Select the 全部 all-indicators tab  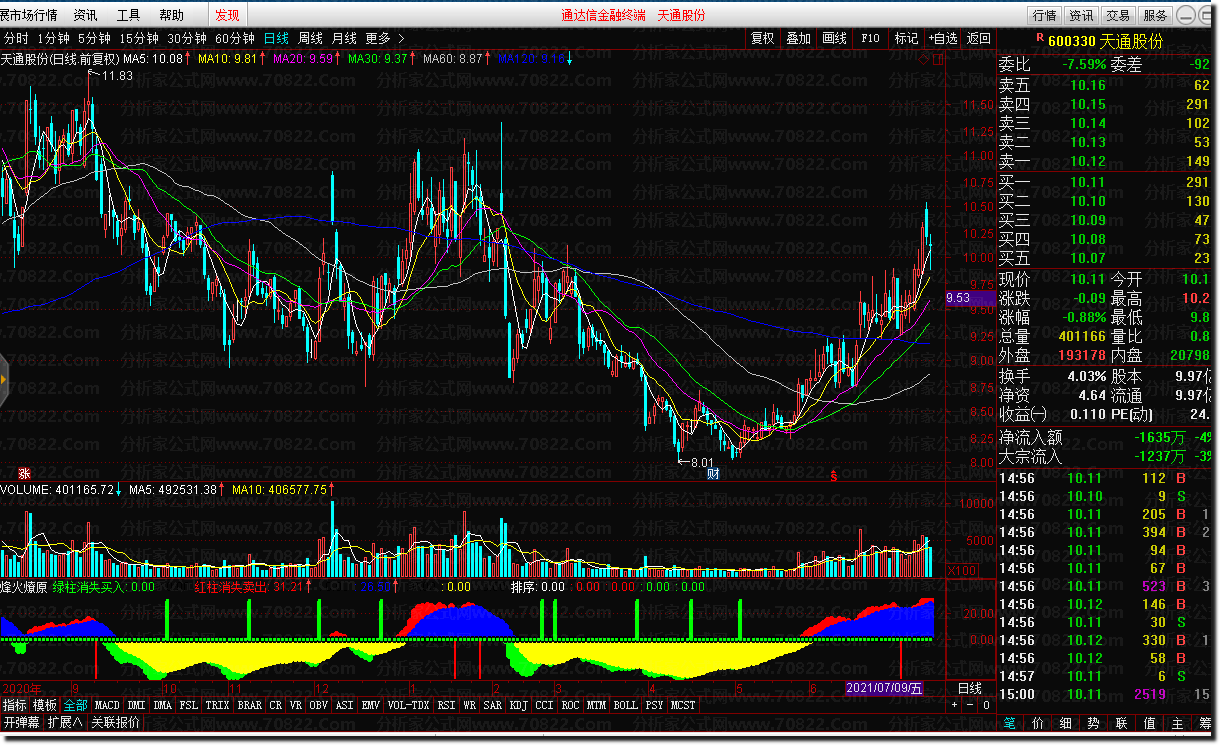point(75,705)
